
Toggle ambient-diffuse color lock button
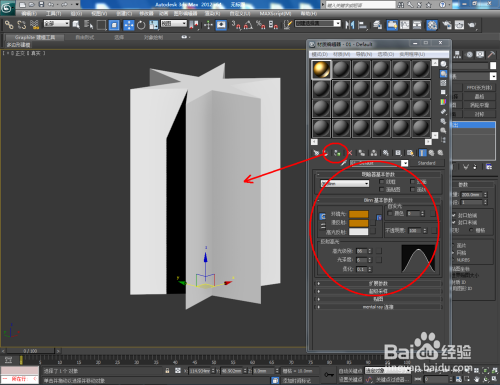[322, 217]
